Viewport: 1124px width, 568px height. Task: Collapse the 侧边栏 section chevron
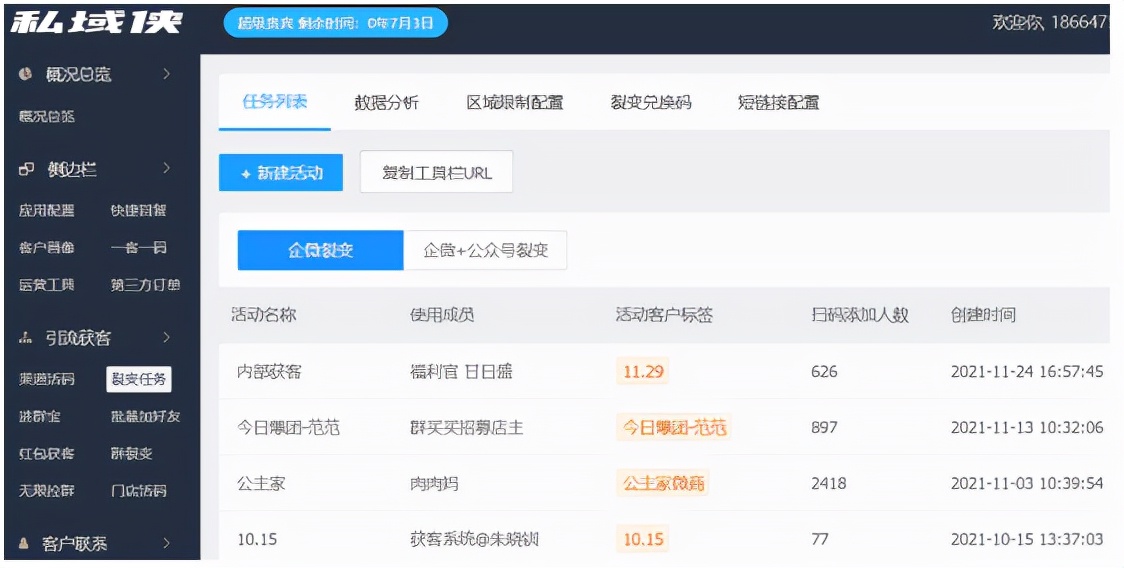167,169
